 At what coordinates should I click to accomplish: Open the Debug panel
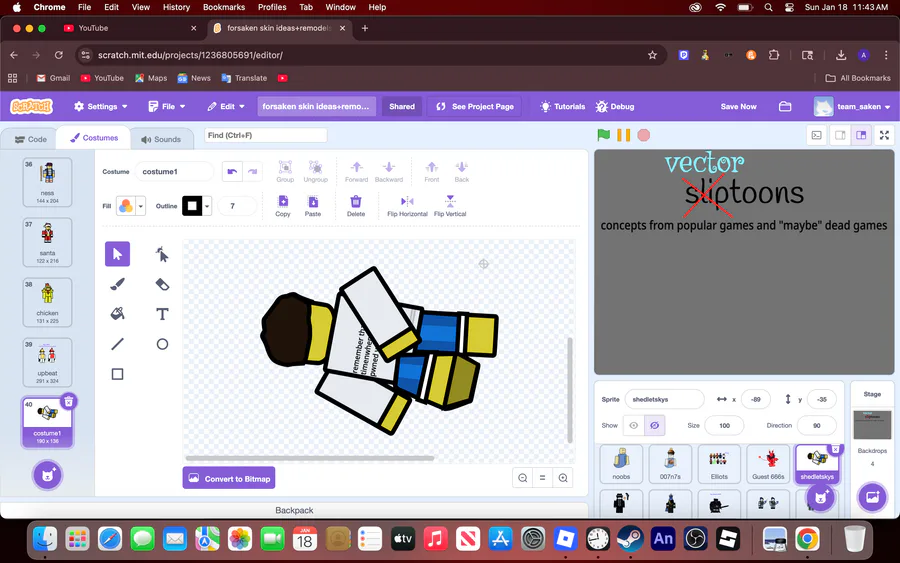[615, 106]
